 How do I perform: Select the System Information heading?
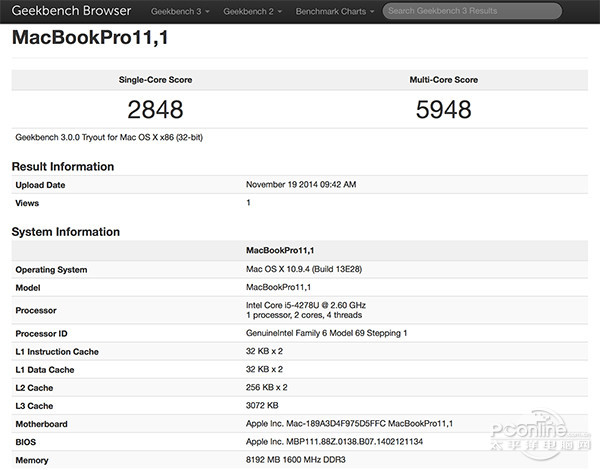[65, 232]
